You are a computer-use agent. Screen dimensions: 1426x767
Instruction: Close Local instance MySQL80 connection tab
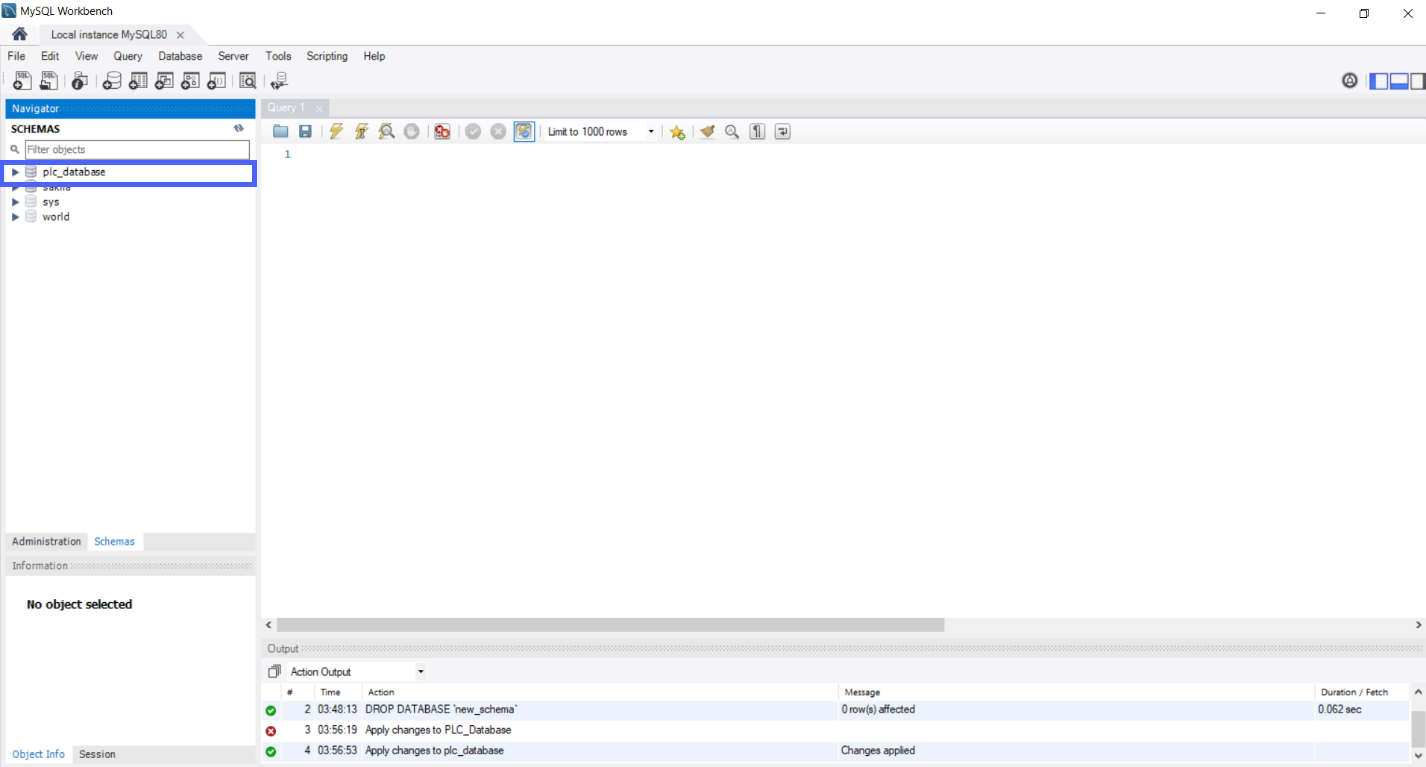point(180,35)
